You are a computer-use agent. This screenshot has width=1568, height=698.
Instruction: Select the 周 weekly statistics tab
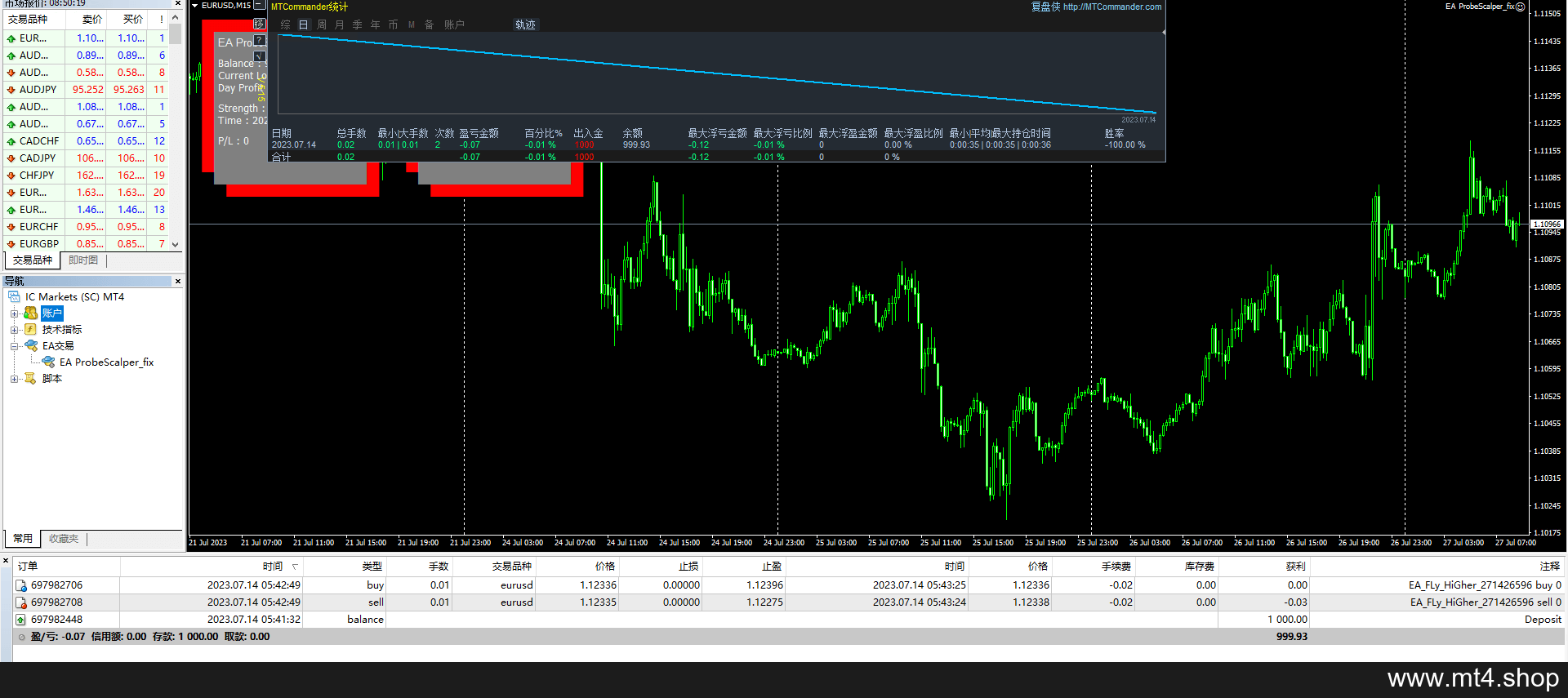click(x=322, y=24)
